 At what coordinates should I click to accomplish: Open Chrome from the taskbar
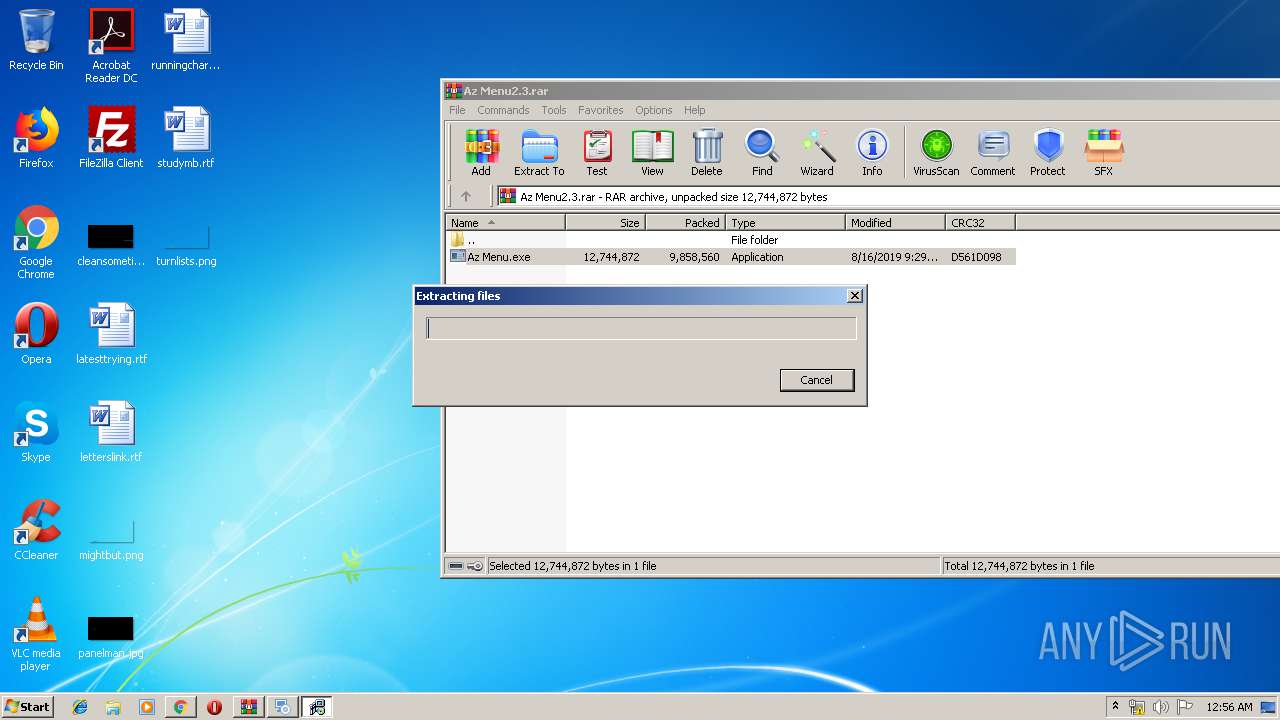click(180, 707)
